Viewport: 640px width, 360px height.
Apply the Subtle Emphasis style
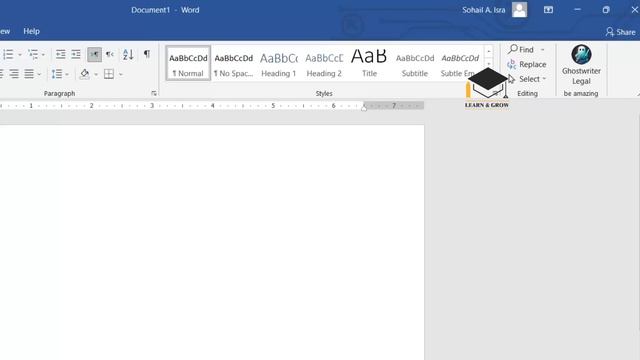(x=460, y=63)
